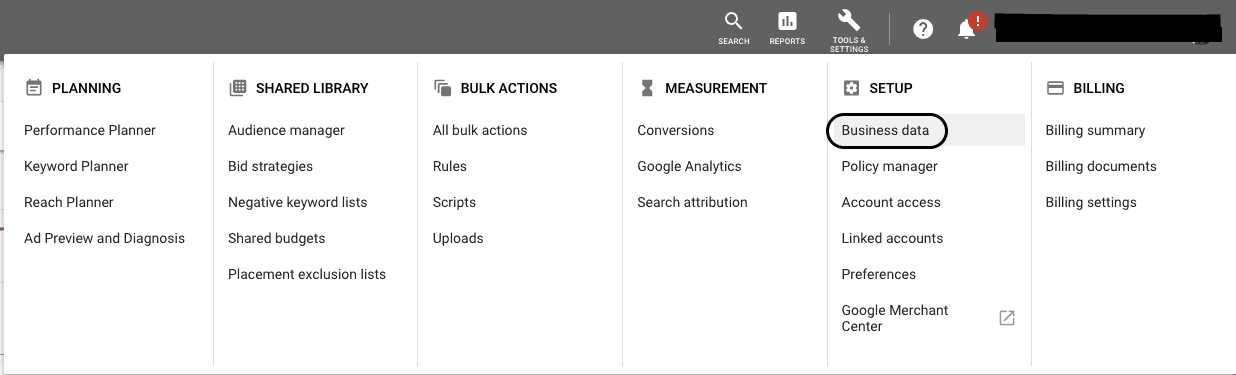Open Linked accounts
Screen dimensions: 1236x375
pos(892,238)
